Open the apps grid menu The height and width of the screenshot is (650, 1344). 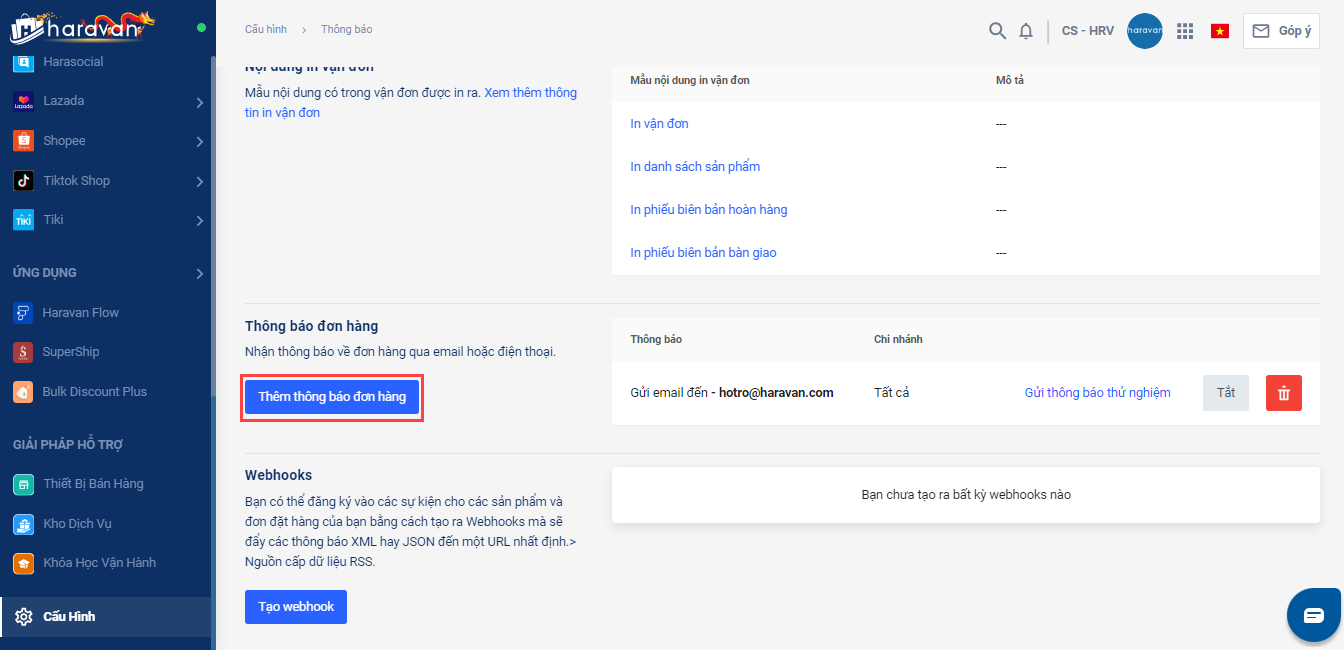[x=1185, y=31]
